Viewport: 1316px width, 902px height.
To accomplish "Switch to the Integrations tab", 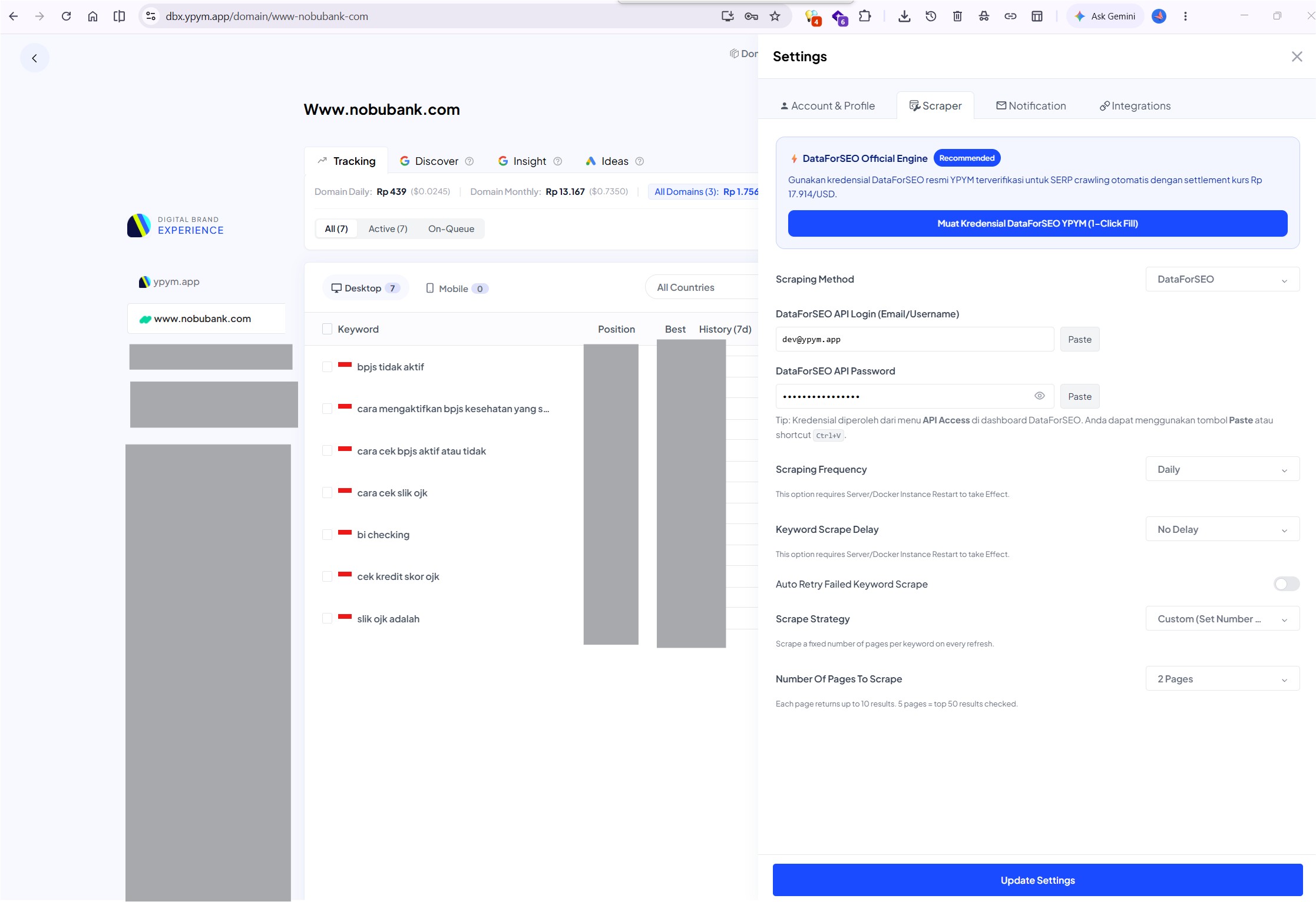I will coord(1135,106).
